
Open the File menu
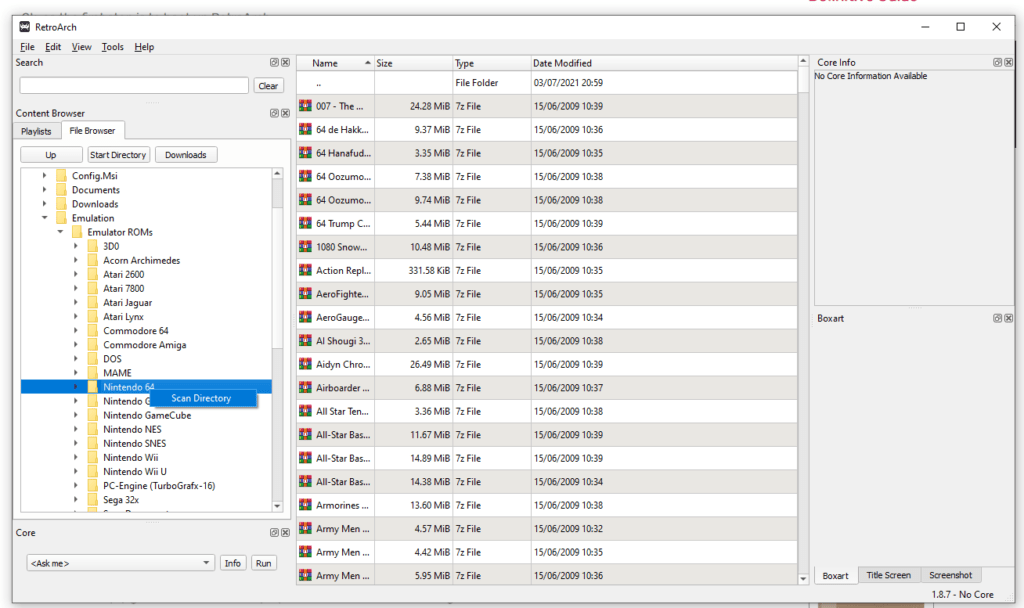click(x=27, y=47)
